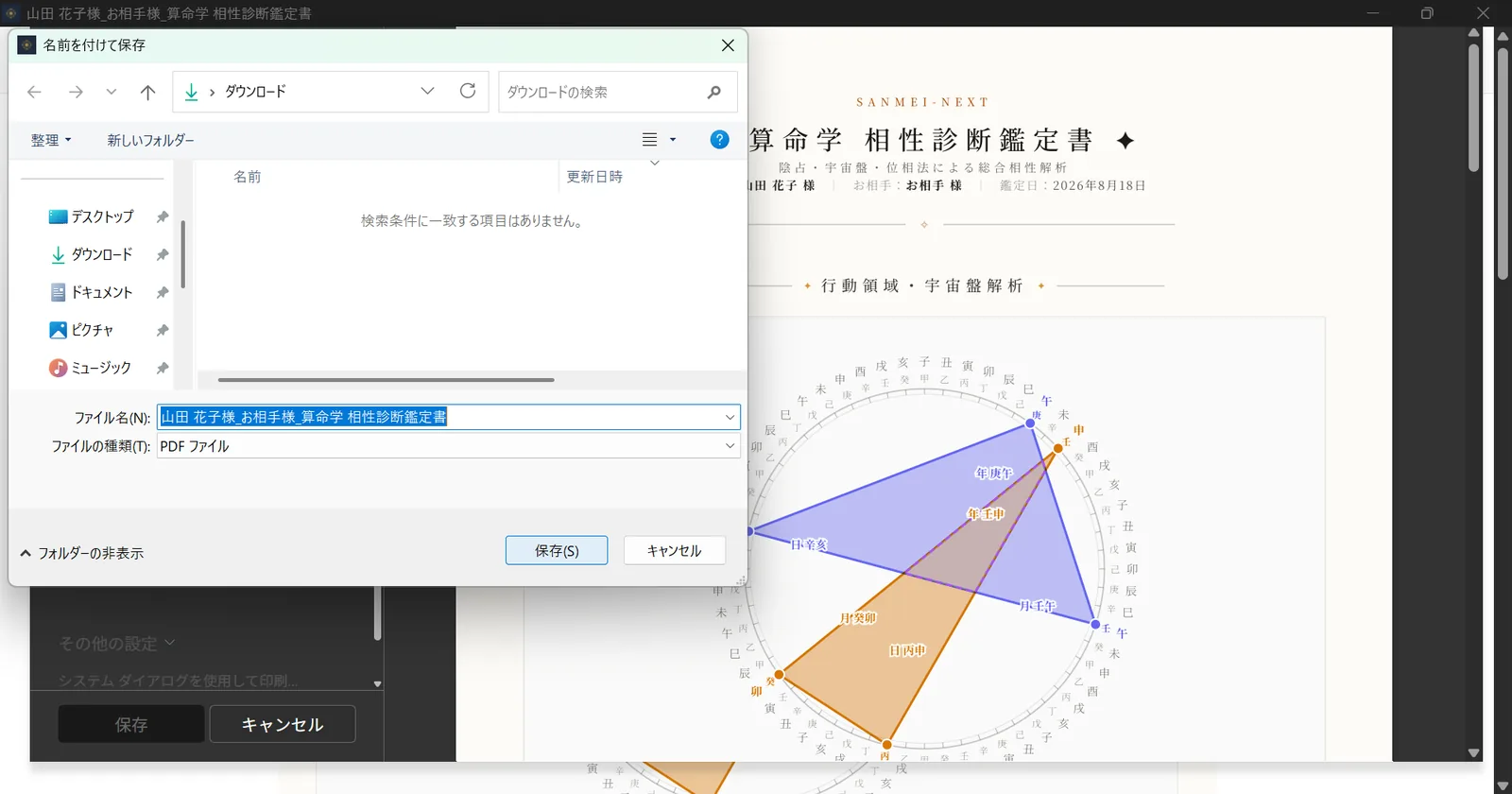Screen dimensions: 1512x794
Task: Go up one folder level arrow
Action: pos(147,92)
